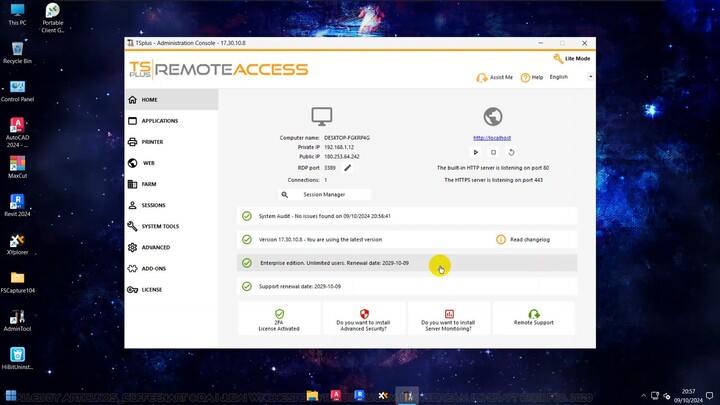
Task: Open the Help link
Action: (532, 78)
